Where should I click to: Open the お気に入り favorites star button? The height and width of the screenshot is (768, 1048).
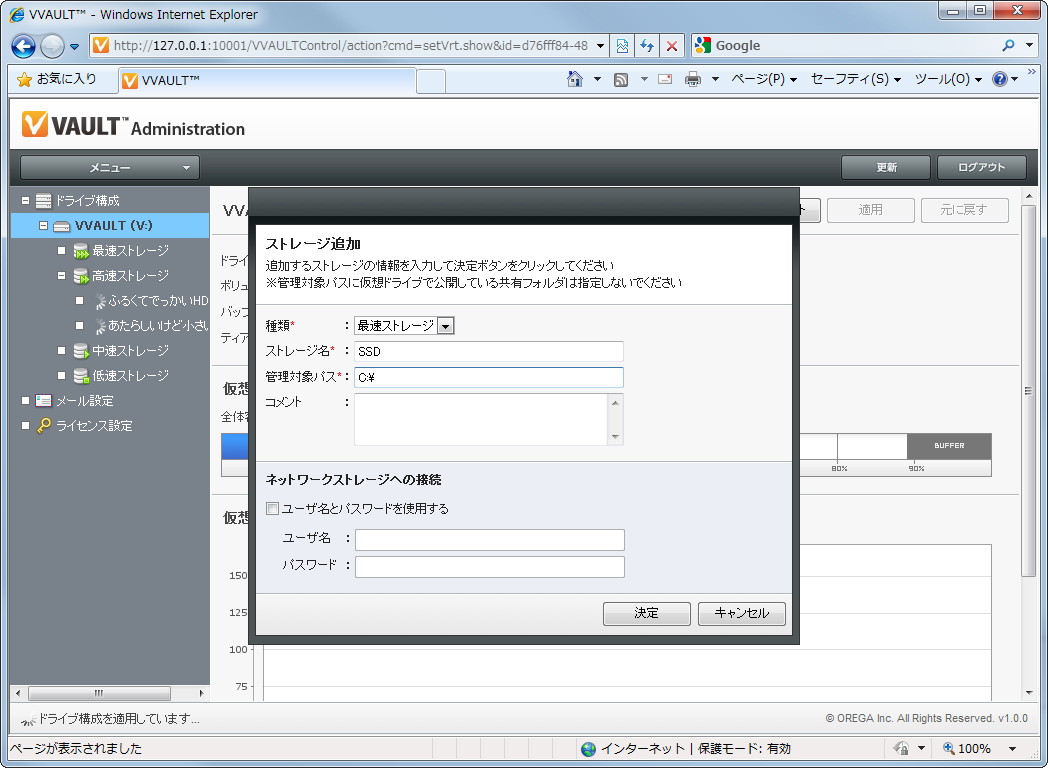click(x=56, y=80)
